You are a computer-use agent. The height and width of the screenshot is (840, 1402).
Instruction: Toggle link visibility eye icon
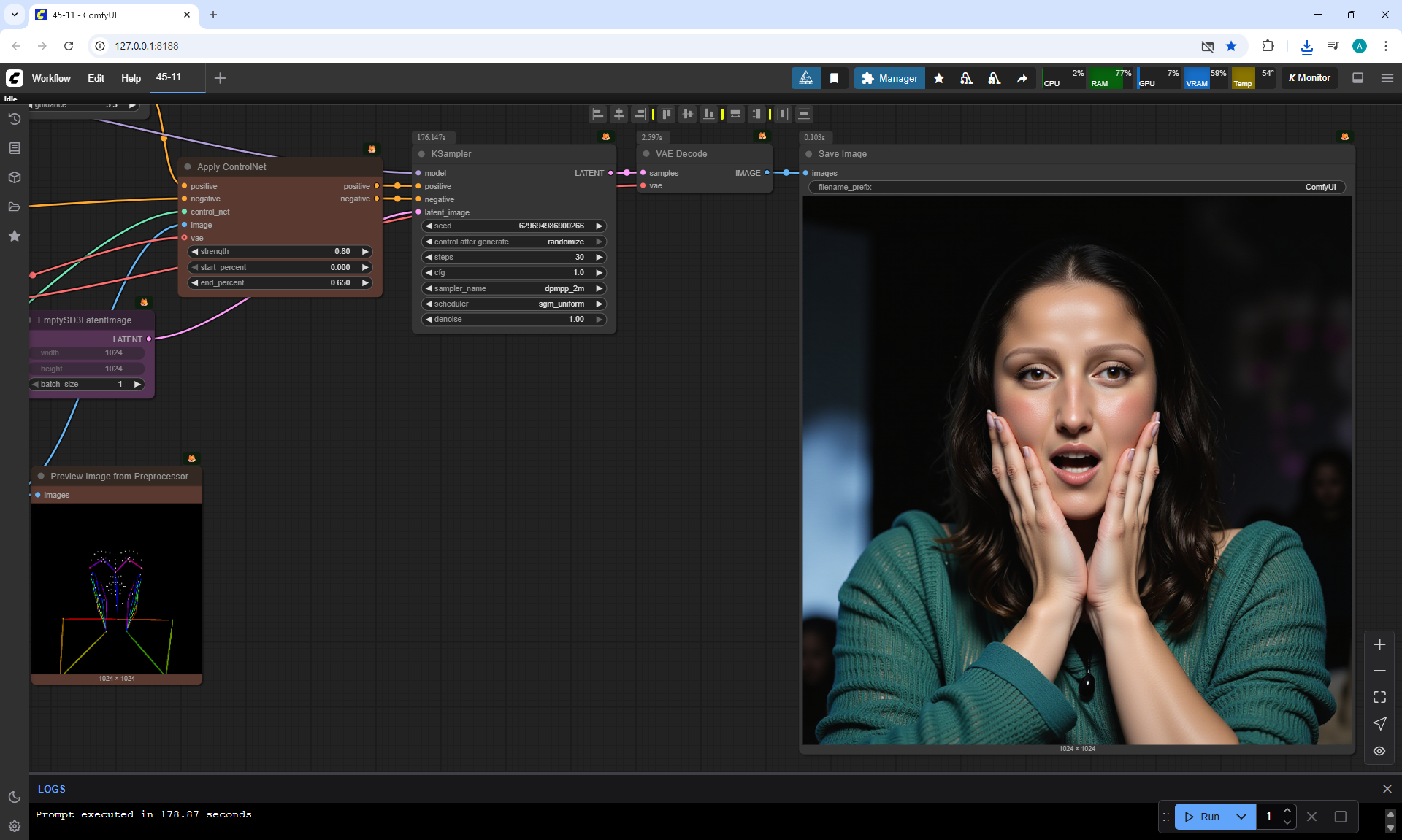pos(1379,750)
